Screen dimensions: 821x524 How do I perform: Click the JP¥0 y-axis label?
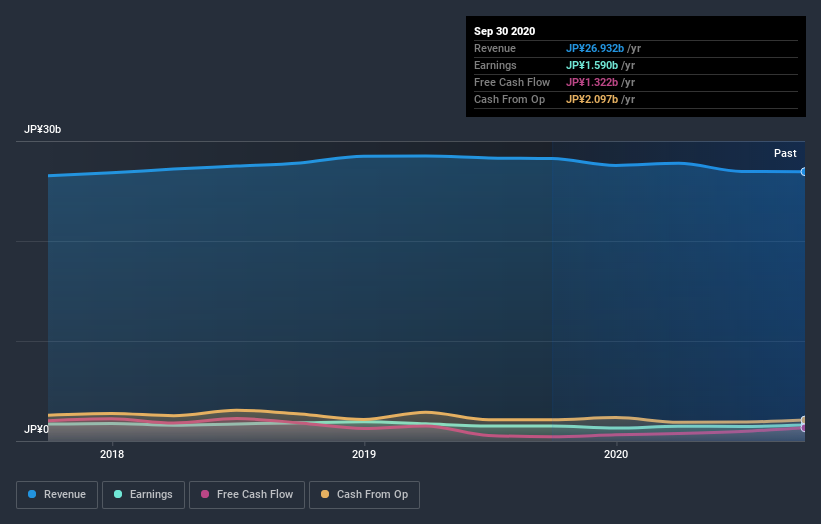(36, 429)
